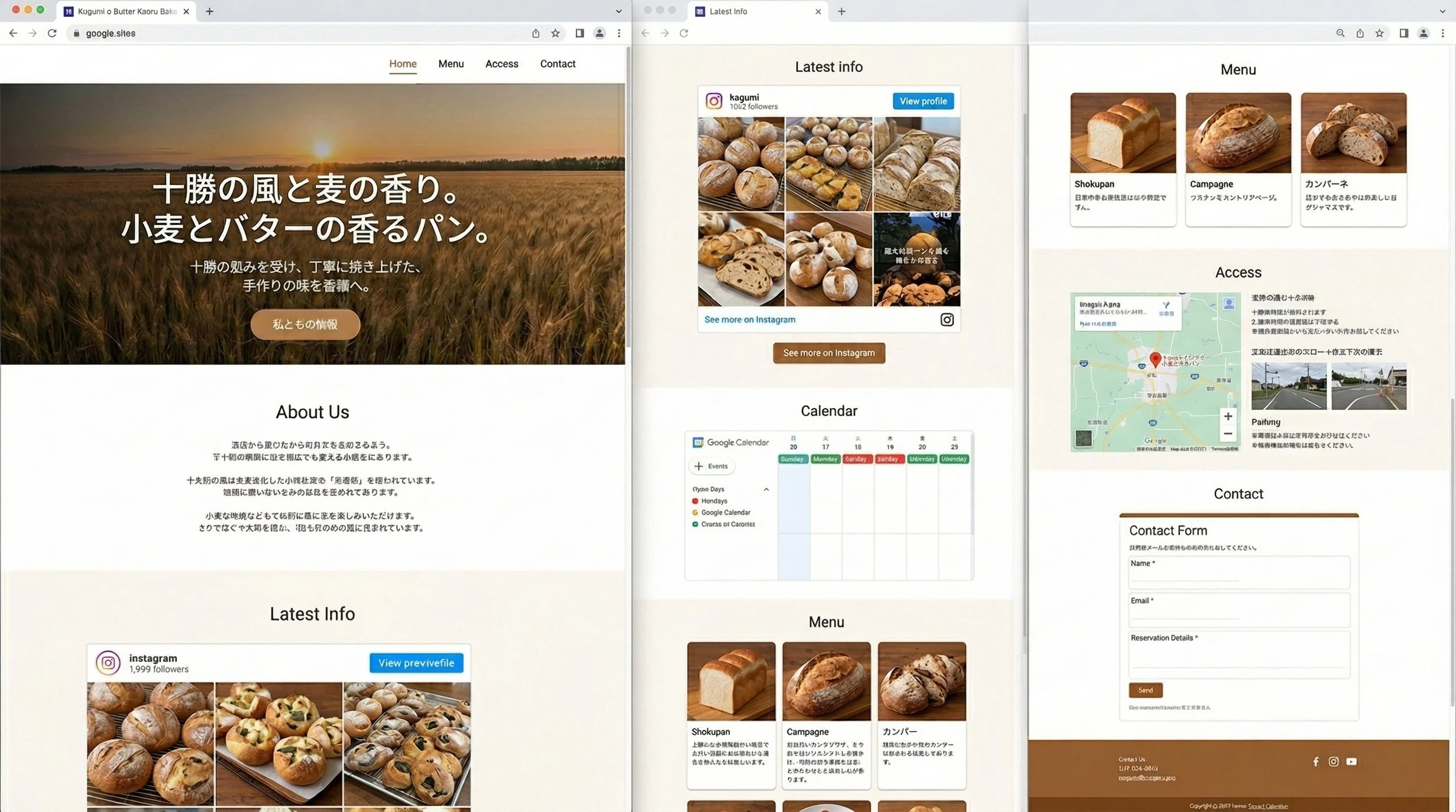Screen dimensions: 1456x812
Task: Click the Instagram glyph beside See more link
Action: (946, 320)
